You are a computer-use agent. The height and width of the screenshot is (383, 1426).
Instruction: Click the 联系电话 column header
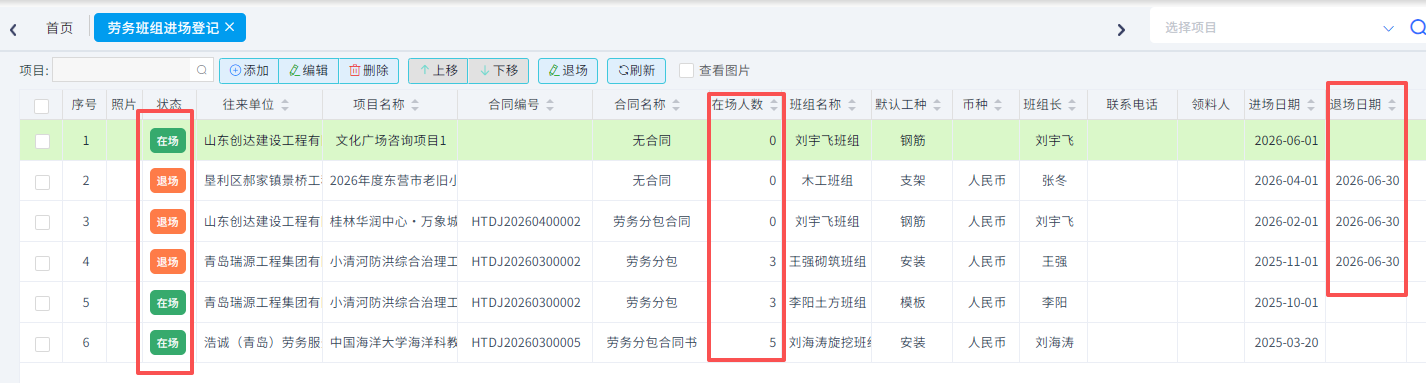pos(1132,105)
